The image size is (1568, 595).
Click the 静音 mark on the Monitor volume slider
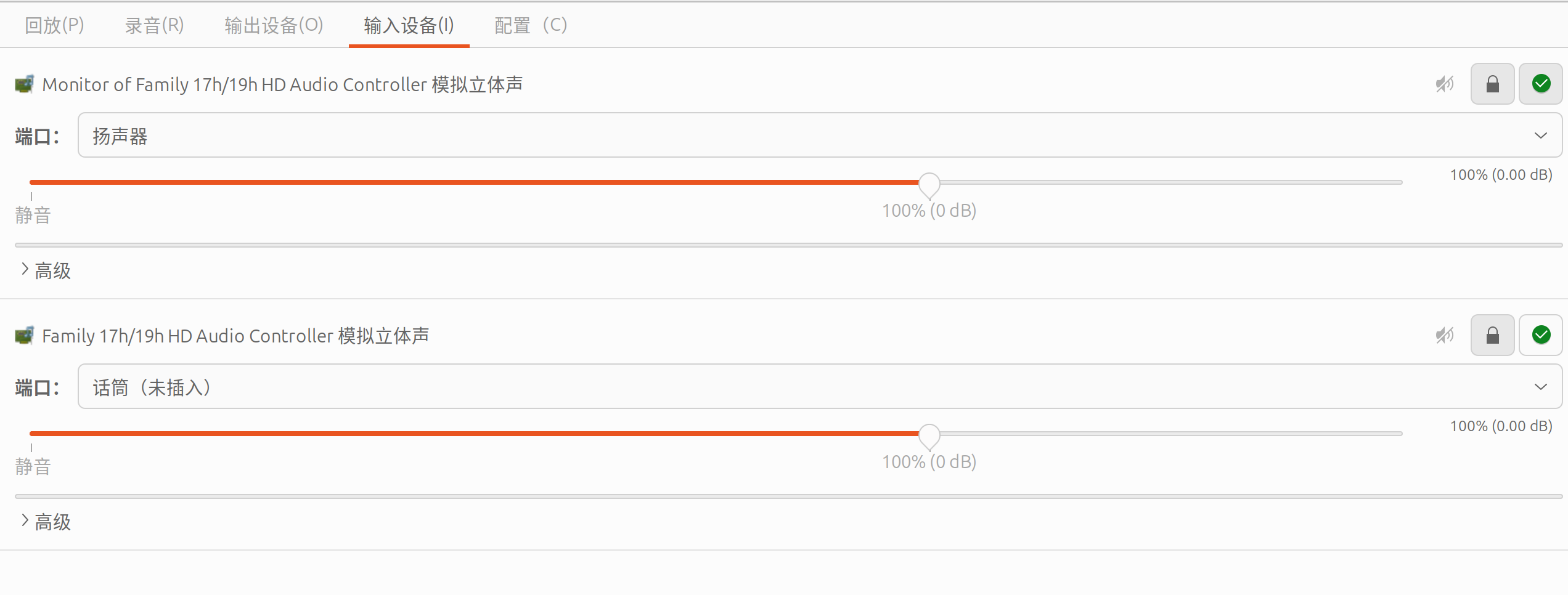click(x=33, y=215)
